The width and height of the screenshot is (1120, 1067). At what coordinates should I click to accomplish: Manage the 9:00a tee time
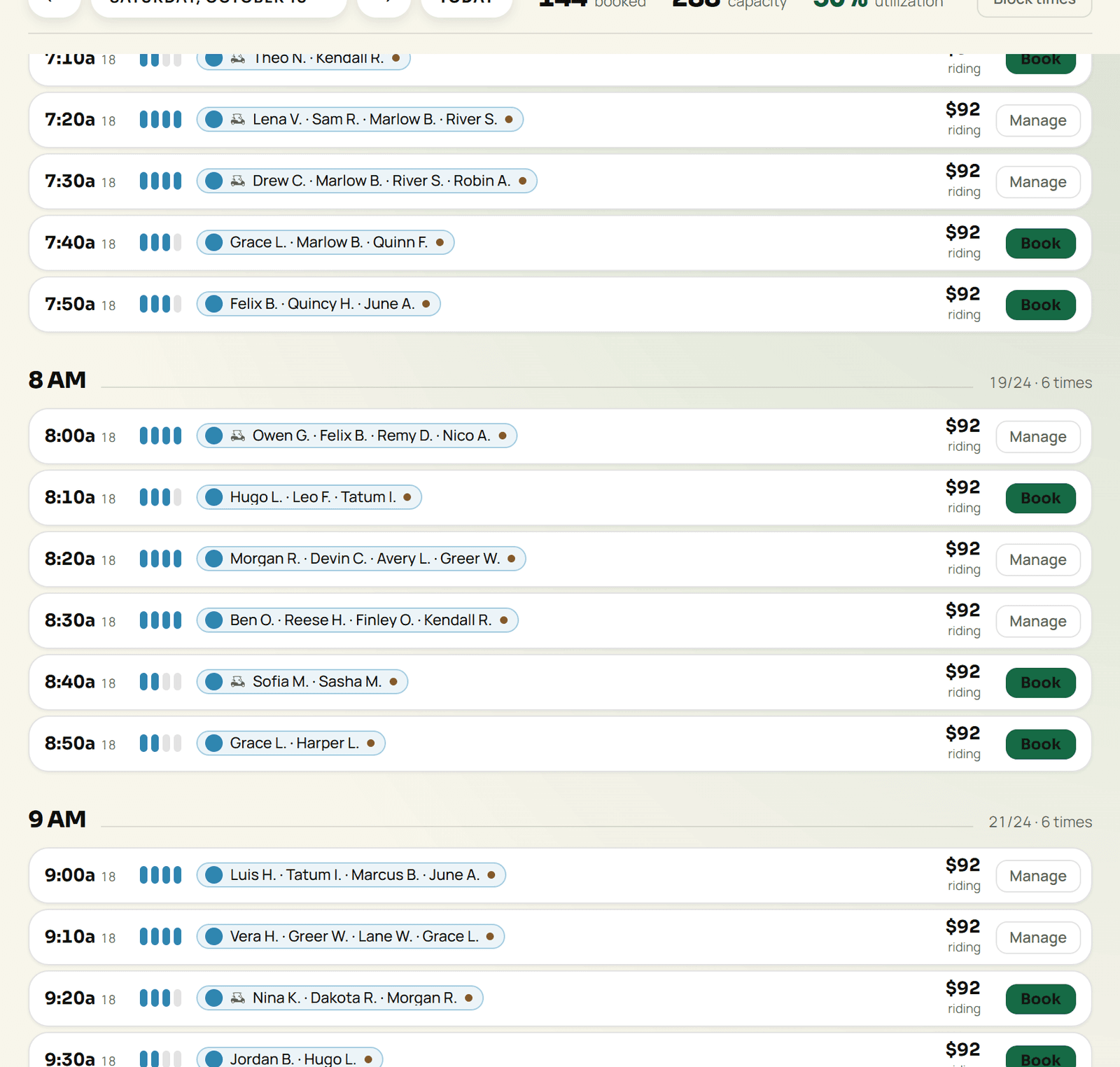[1037, 876]
